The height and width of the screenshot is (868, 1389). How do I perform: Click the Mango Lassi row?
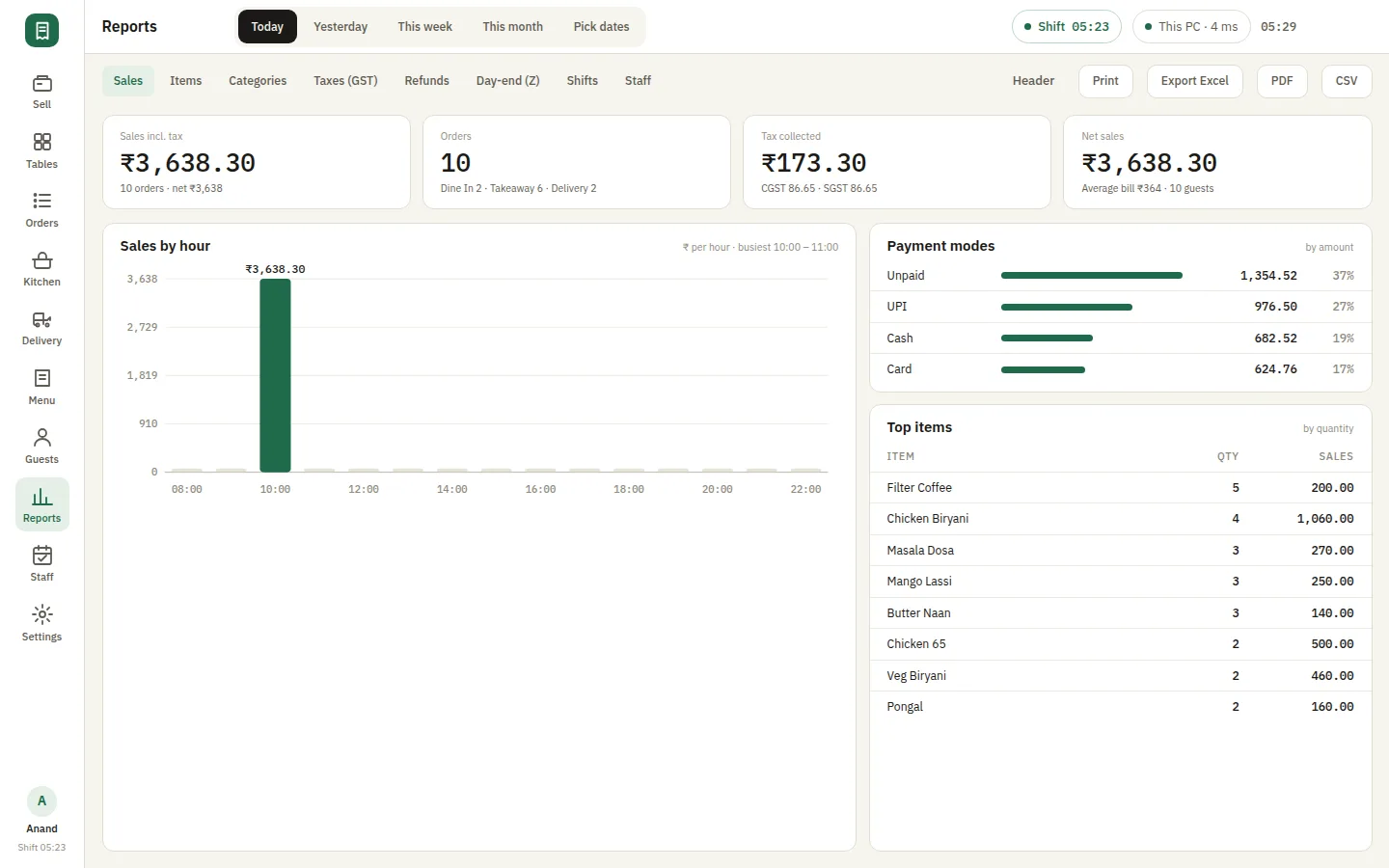coord(1120,582)
